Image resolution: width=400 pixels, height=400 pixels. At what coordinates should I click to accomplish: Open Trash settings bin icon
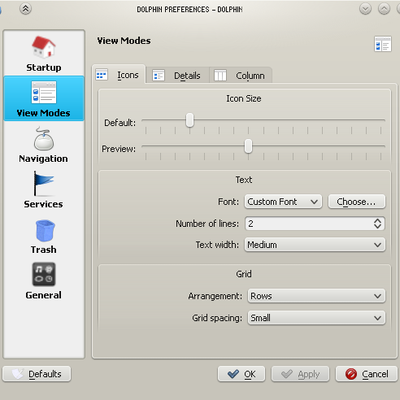click(45, 230)
